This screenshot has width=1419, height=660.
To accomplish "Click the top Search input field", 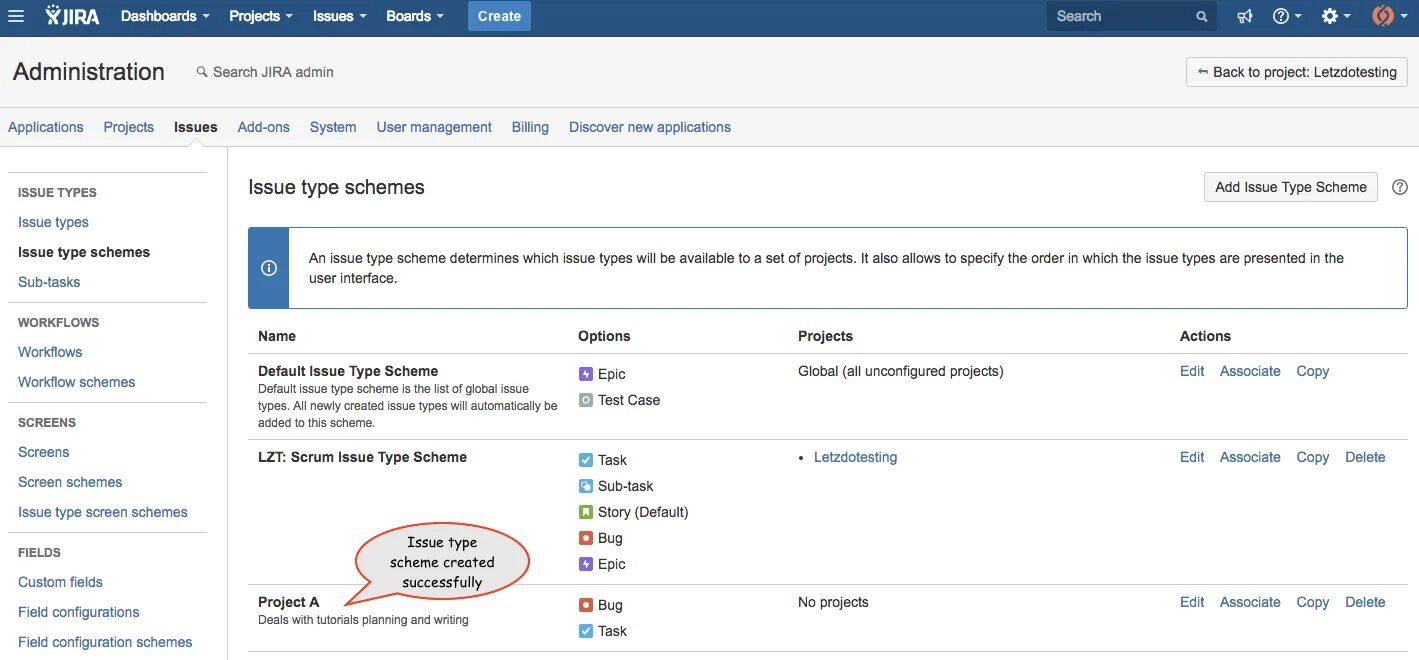I will (x=1122, y=16).
